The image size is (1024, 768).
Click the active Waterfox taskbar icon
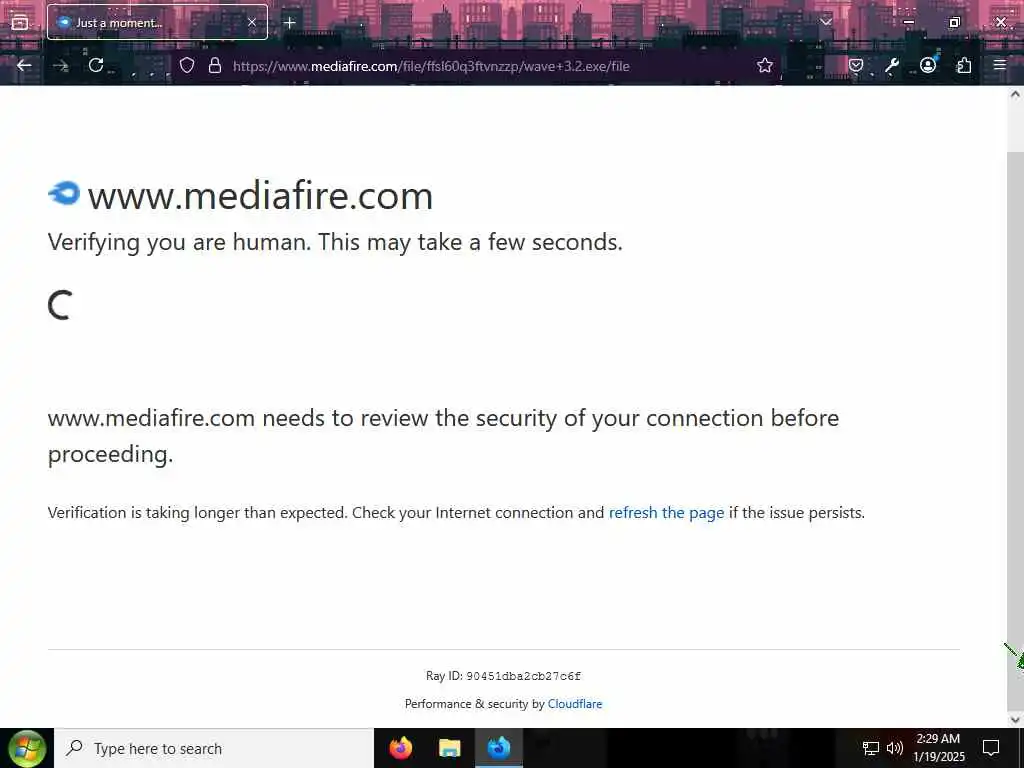[498, 748]
